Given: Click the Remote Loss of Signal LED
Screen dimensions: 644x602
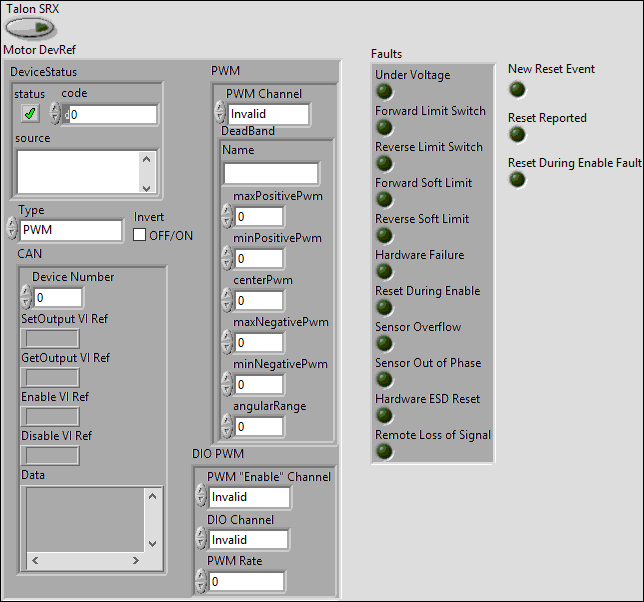Looking at the screenshot, I should pyautogui.click(x=384, y=452).
